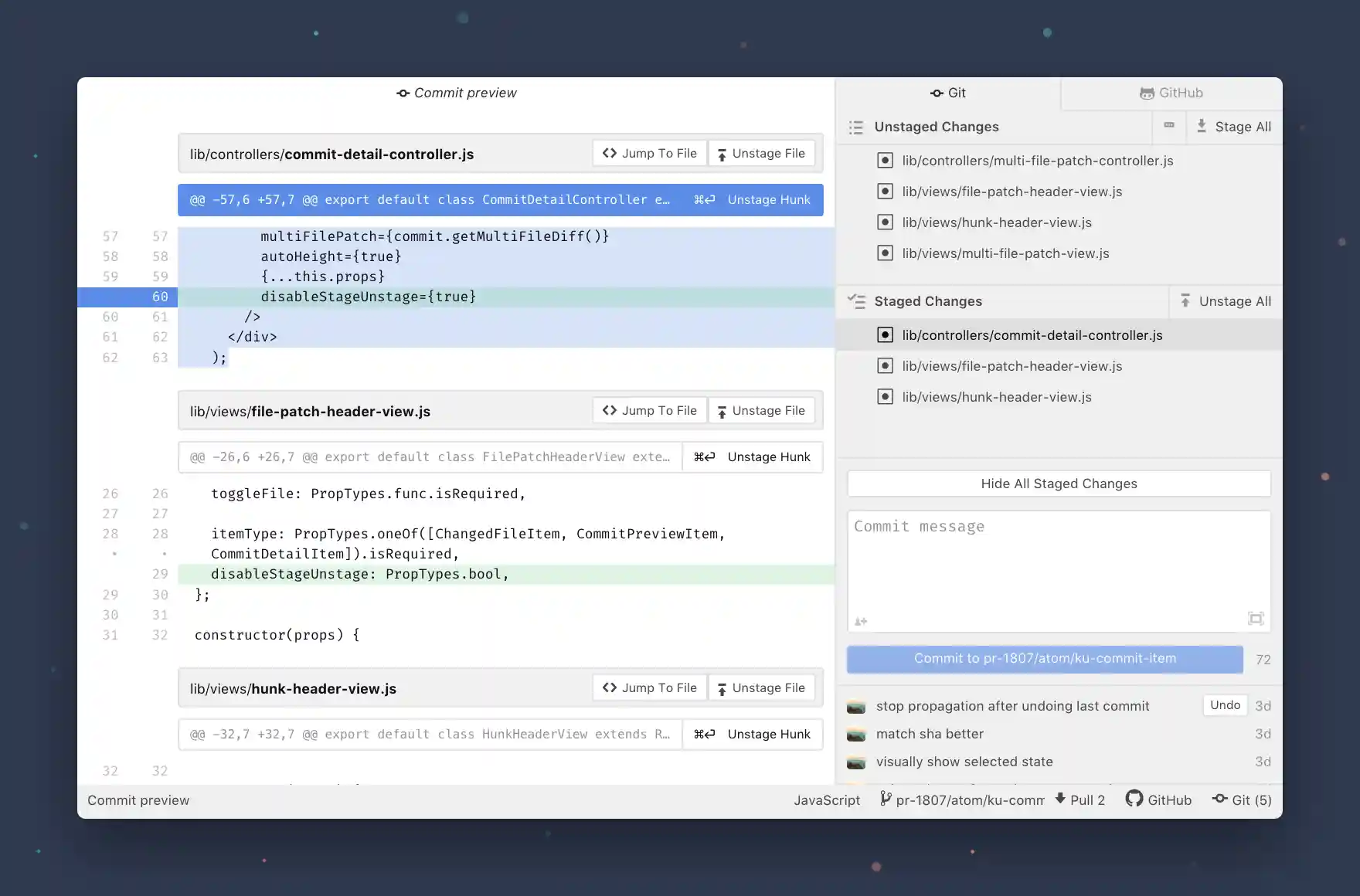This screenshot has width=1360, height=896.
Task: Click the Unstaged Changes list icon
Action: [856, 127]
